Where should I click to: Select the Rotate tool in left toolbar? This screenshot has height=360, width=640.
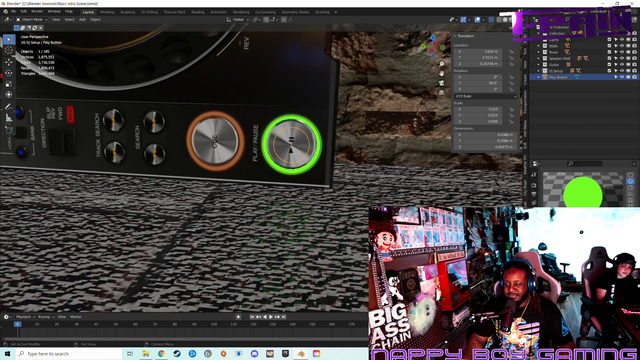point(9,73)
